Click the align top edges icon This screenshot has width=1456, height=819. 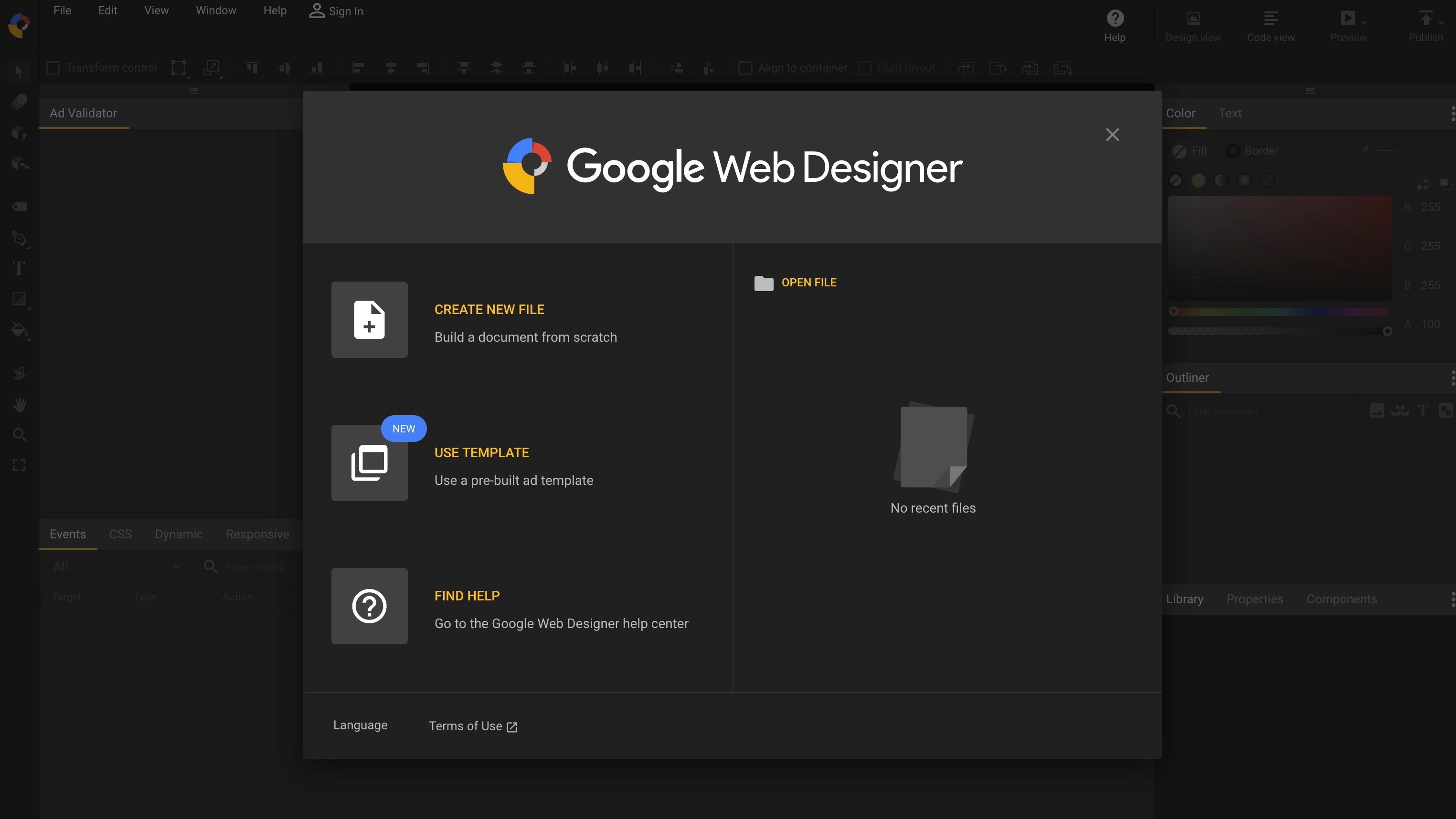coord(252,68)
